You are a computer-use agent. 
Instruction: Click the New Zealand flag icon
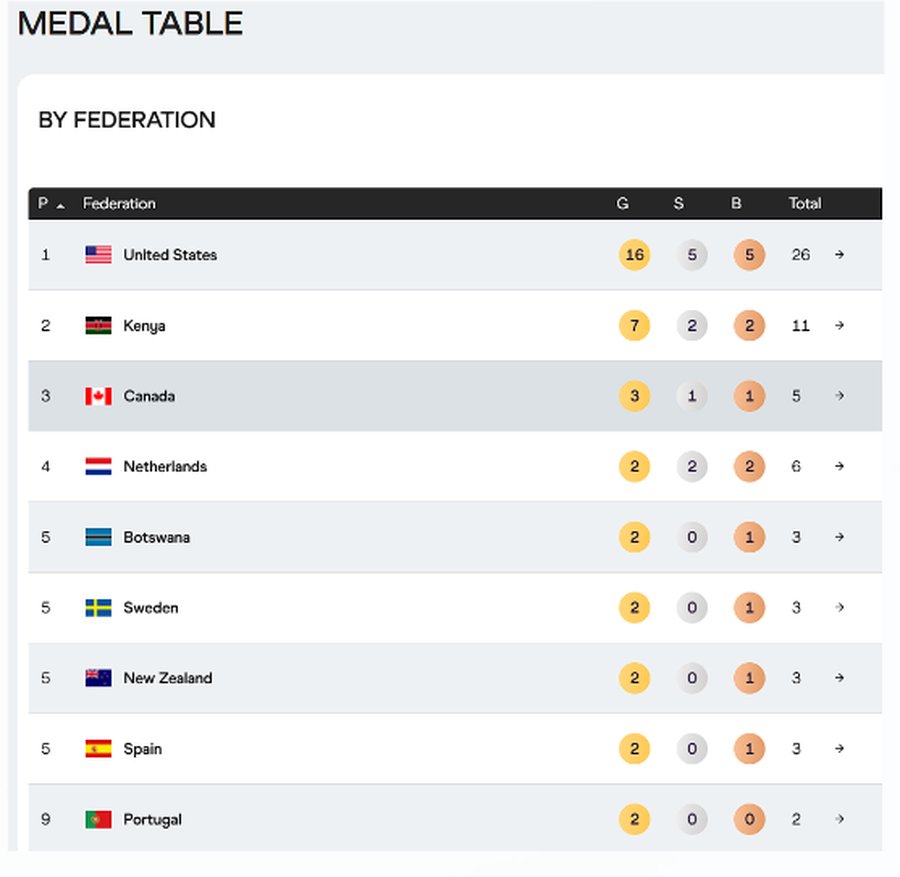pyautogui.click(x=97, y=678)
